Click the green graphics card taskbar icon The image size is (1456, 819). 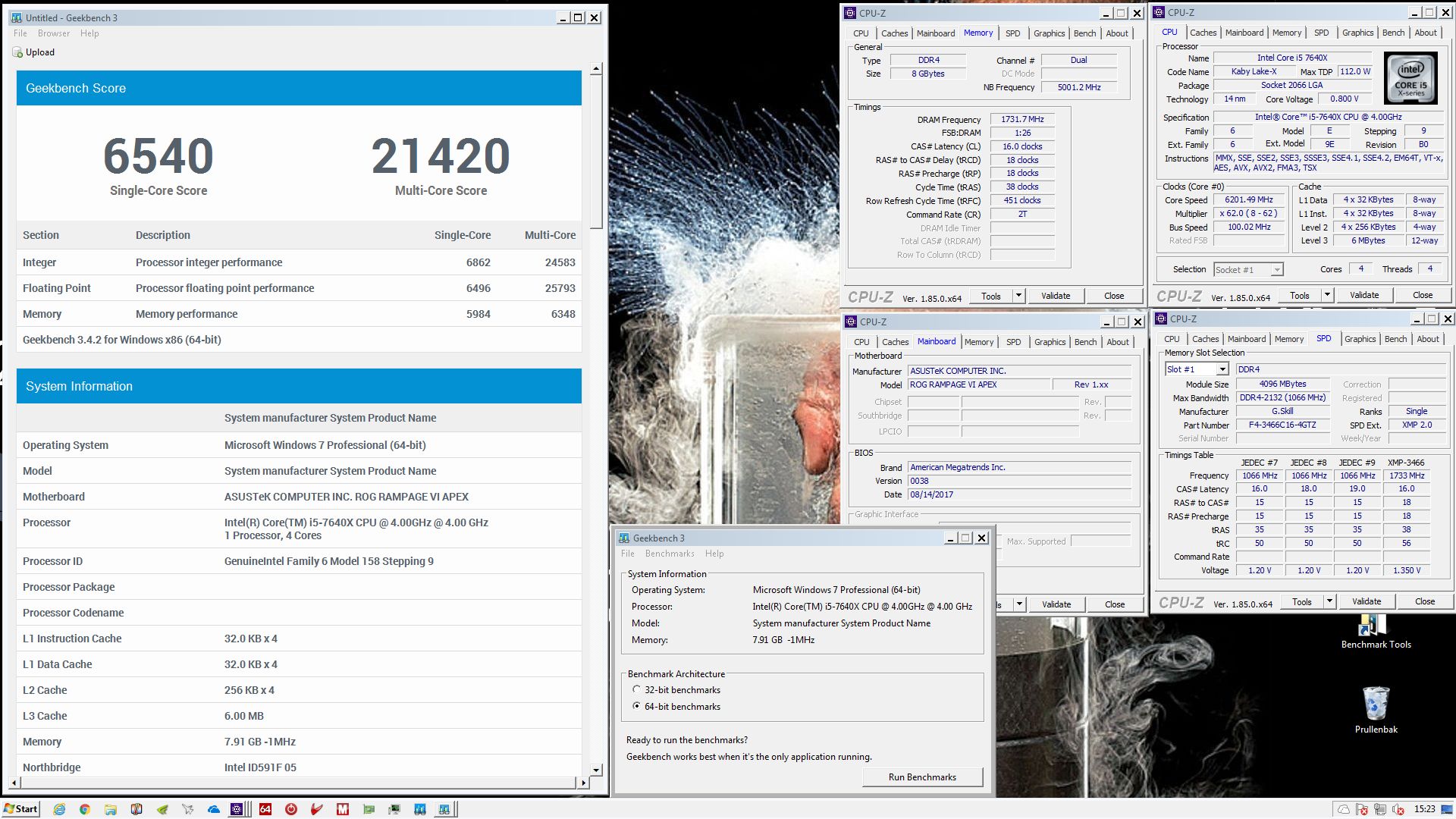(x=369, y=809)
